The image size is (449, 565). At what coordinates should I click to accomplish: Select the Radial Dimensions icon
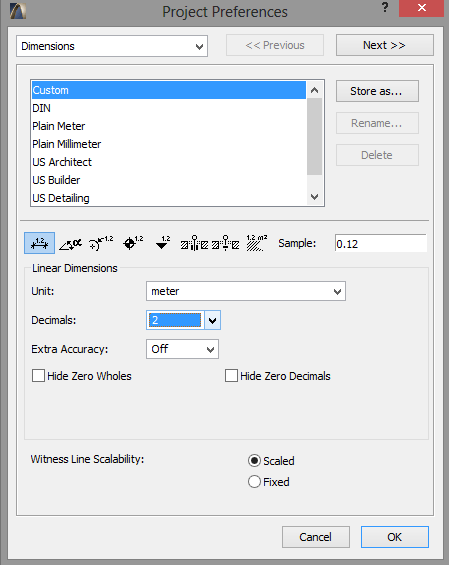coord(101,243)
